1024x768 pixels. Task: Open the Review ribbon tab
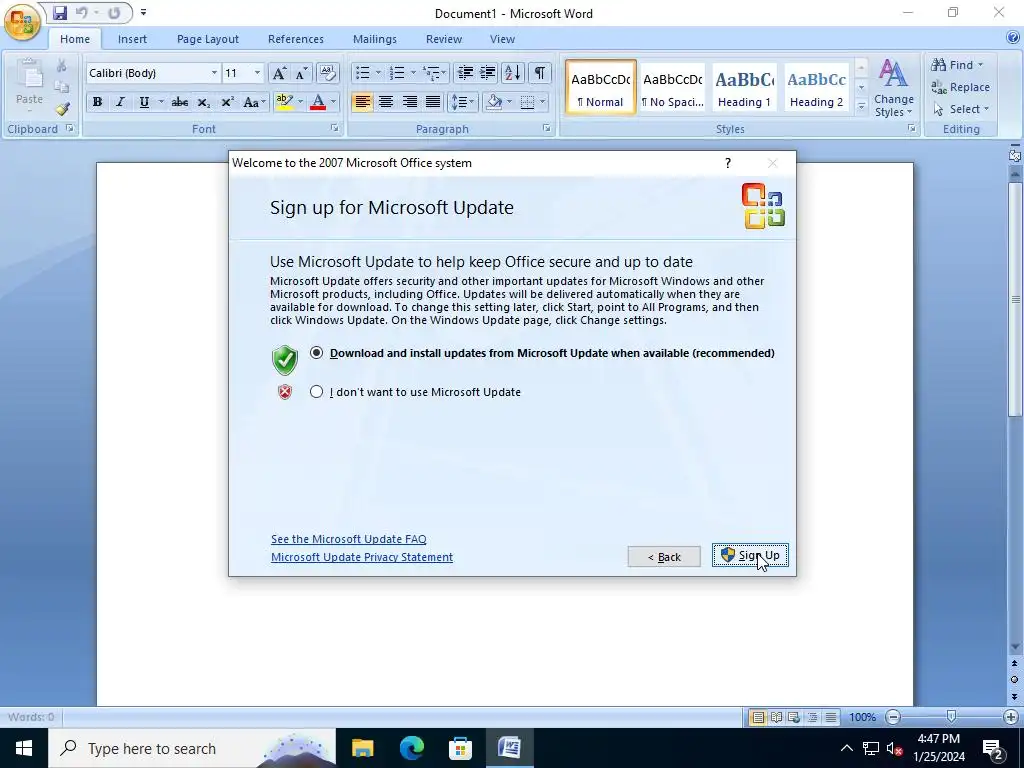[444, 39]
